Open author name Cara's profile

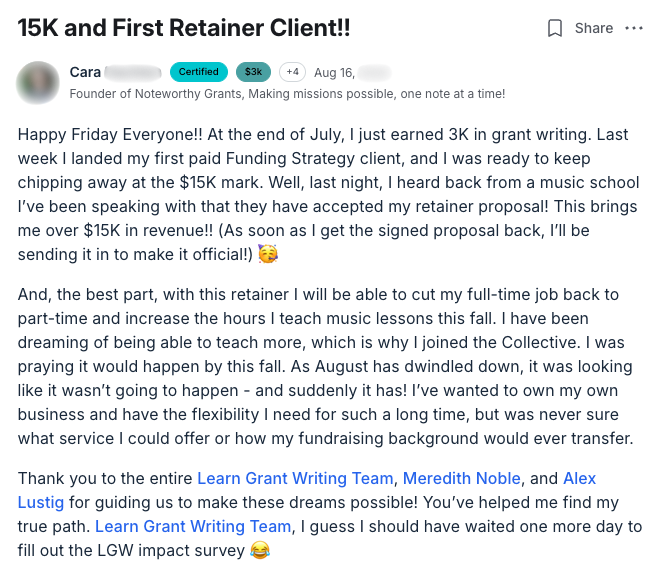pyautogui.click(x=86, y=72)
